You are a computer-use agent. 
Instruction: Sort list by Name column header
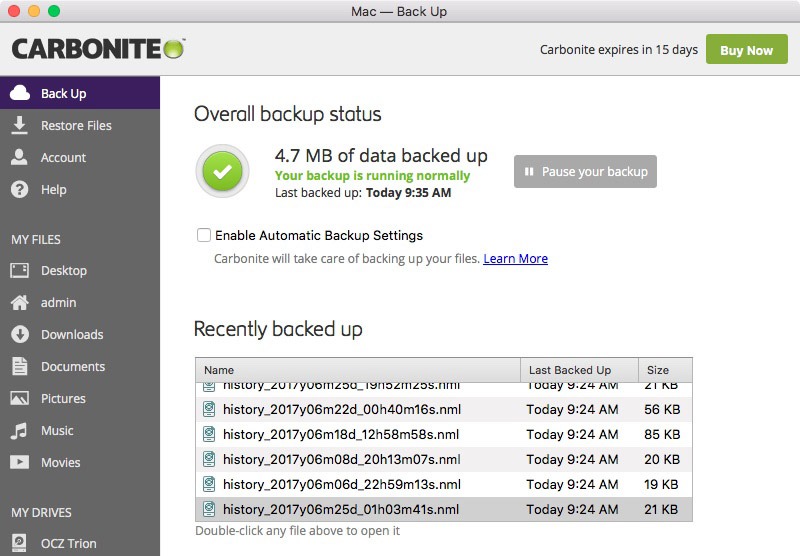coord(358,370)
